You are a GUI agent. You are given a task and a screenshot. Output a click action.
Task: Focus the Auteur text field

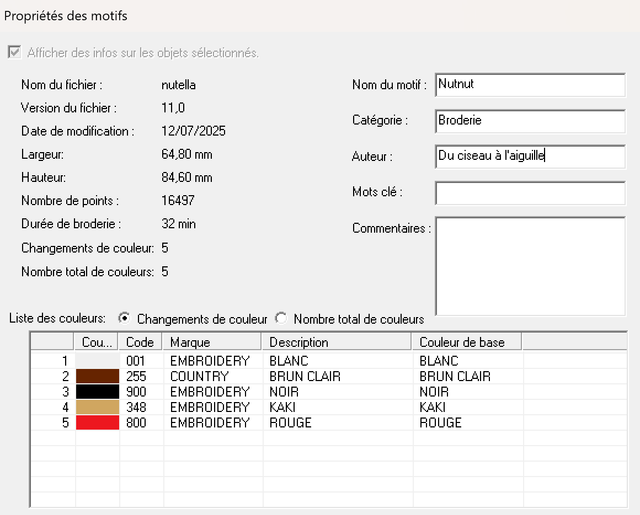[529, 157]
